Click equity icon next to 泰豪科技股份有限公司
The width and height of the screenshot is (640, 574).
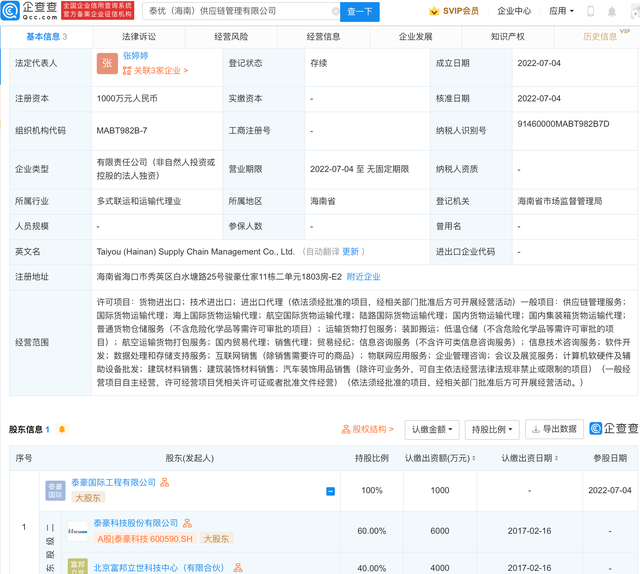click(187, 523)
